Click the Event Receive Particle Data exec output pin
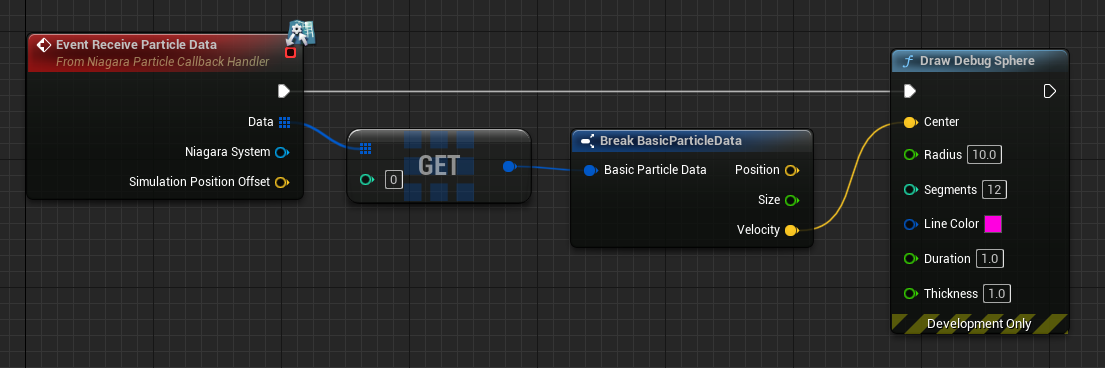Viewport: 1105px width, 368px height. (284, 91)
